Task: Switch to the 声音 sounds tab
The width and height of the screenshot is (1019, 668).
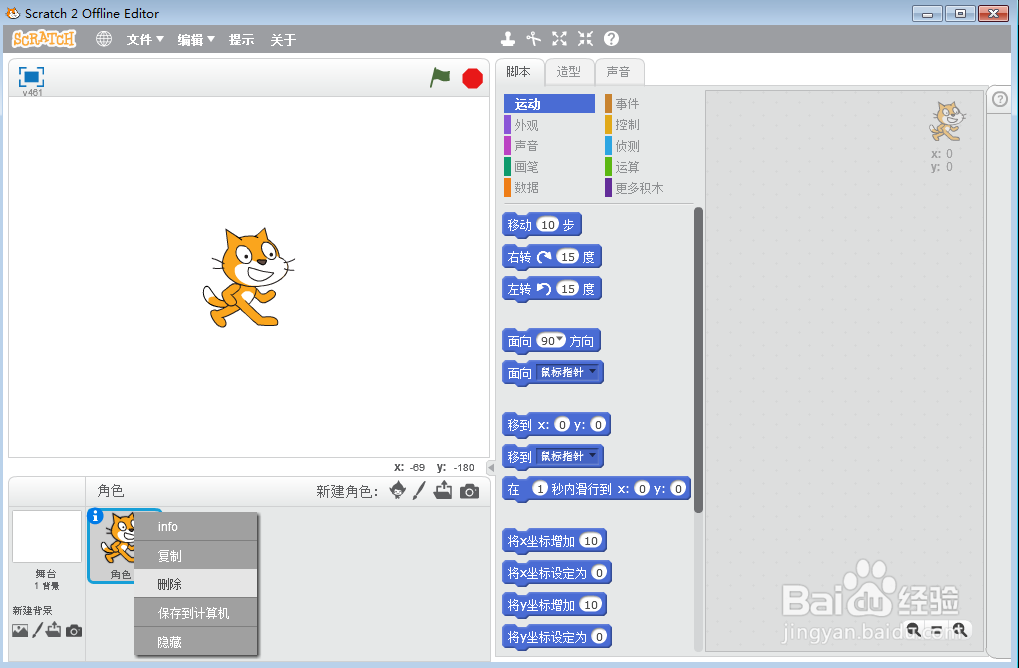Action: coord(619,72)
